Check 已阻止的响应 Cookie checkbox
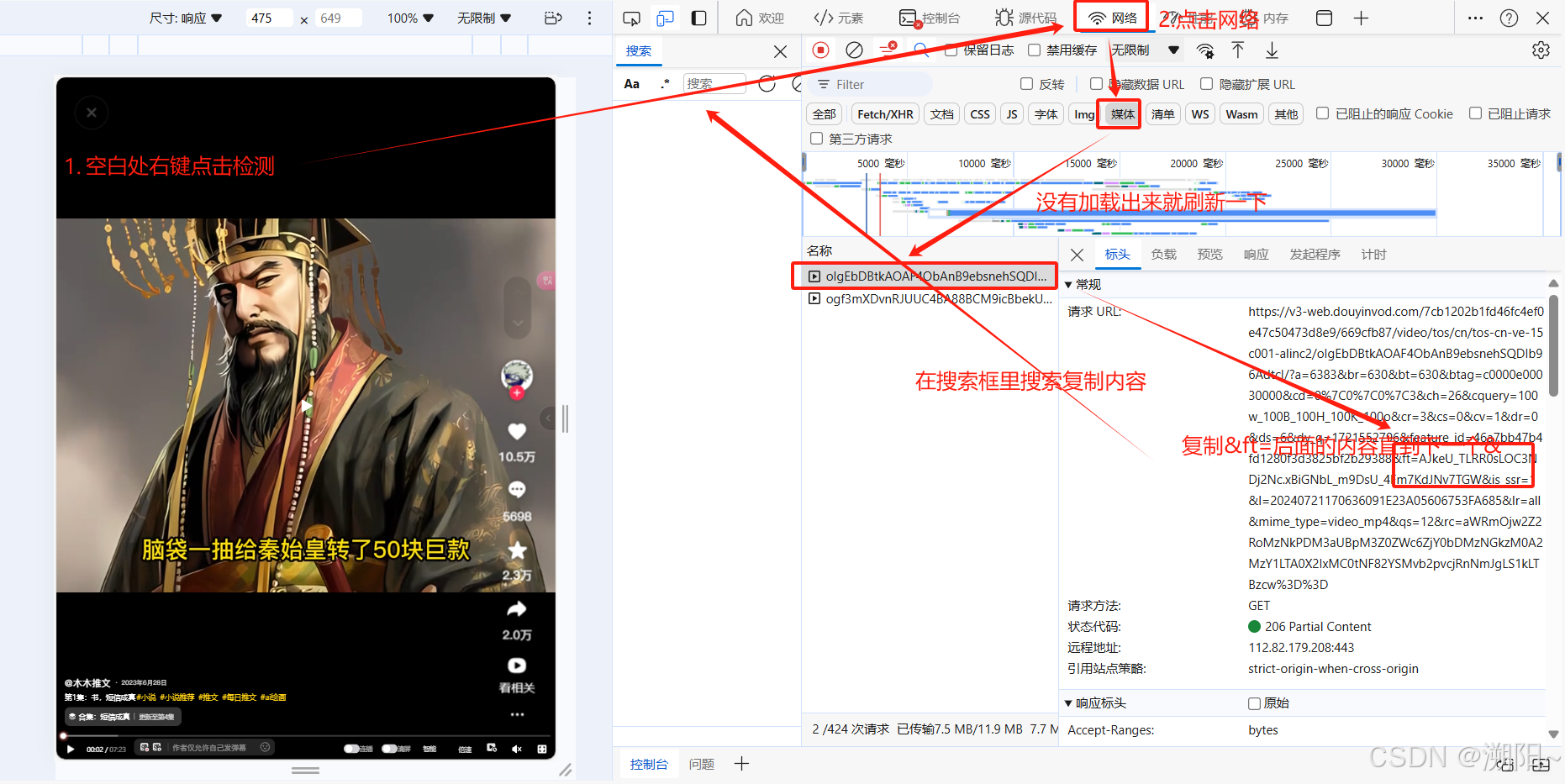1565x784 pixels. 1322,113
